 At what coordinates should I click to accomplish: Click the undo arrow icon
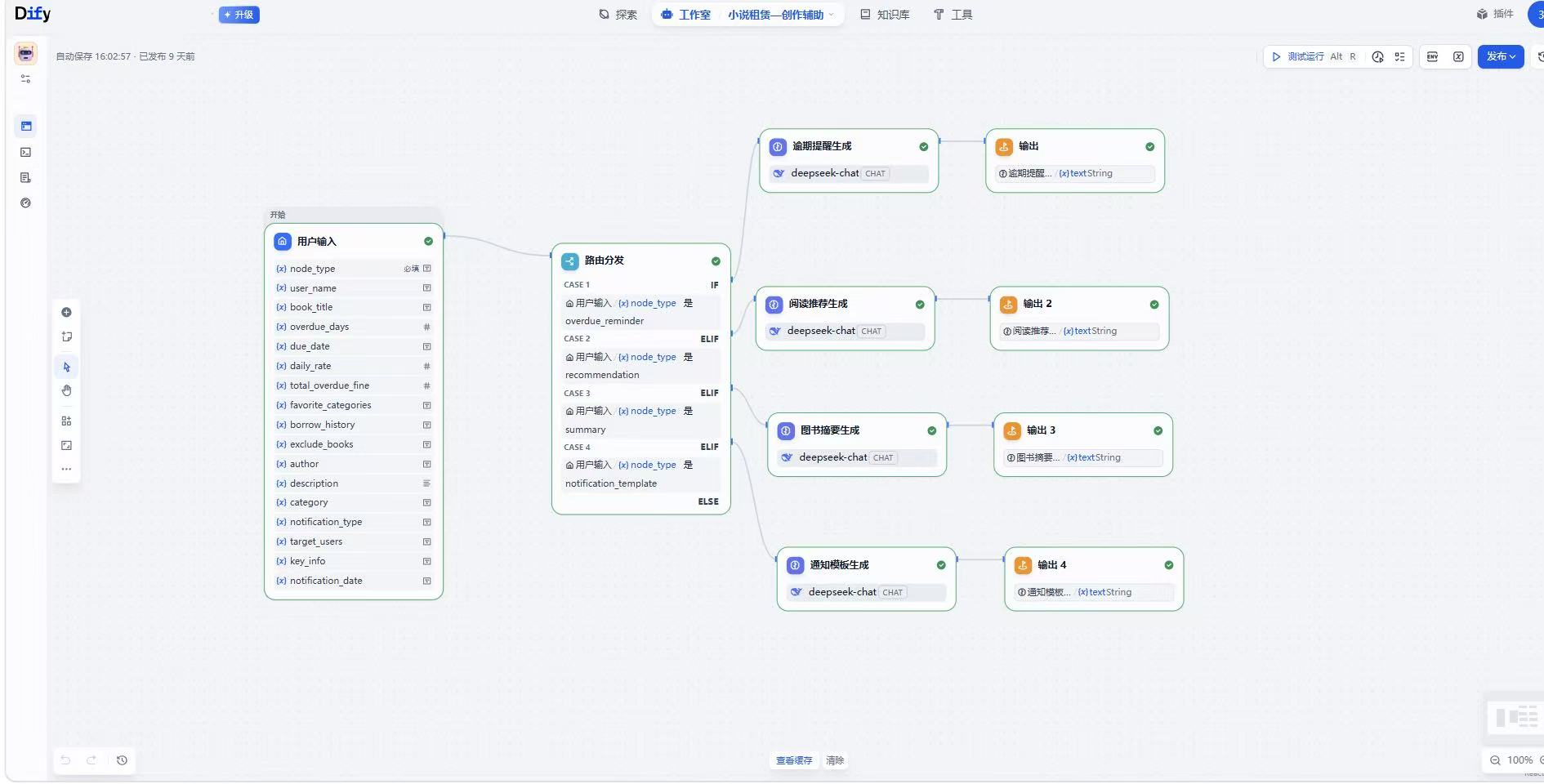pos(65,760)
